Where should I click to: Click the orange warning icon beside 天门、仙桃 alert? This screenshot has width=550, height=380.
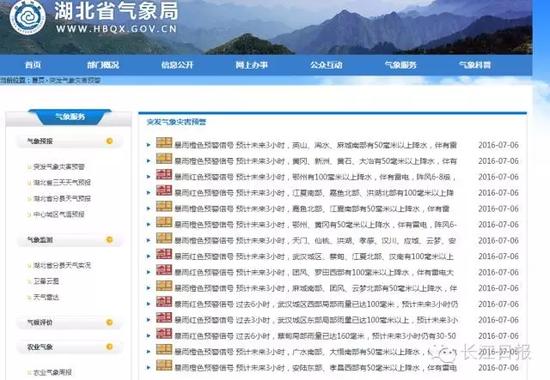tap(164, 238)
